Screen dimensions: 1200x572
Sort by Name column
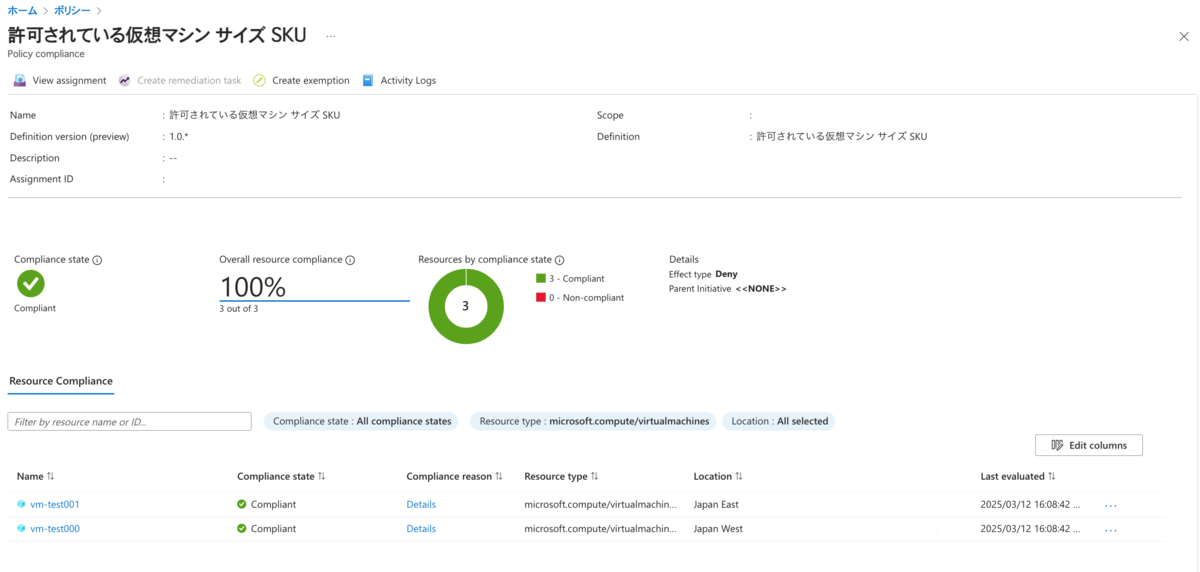pos(36,476)
